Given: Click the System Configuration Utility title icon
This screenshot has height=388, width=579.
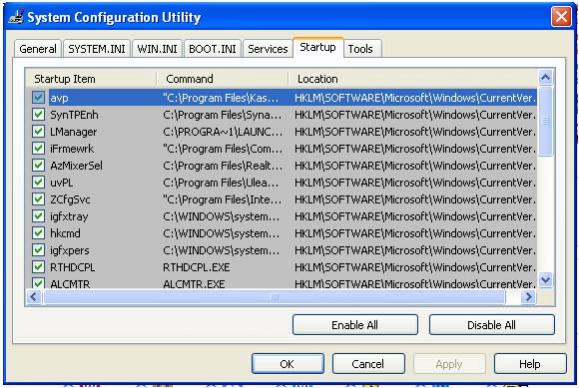Looking at the screenshot, I should tap(16, 17).
